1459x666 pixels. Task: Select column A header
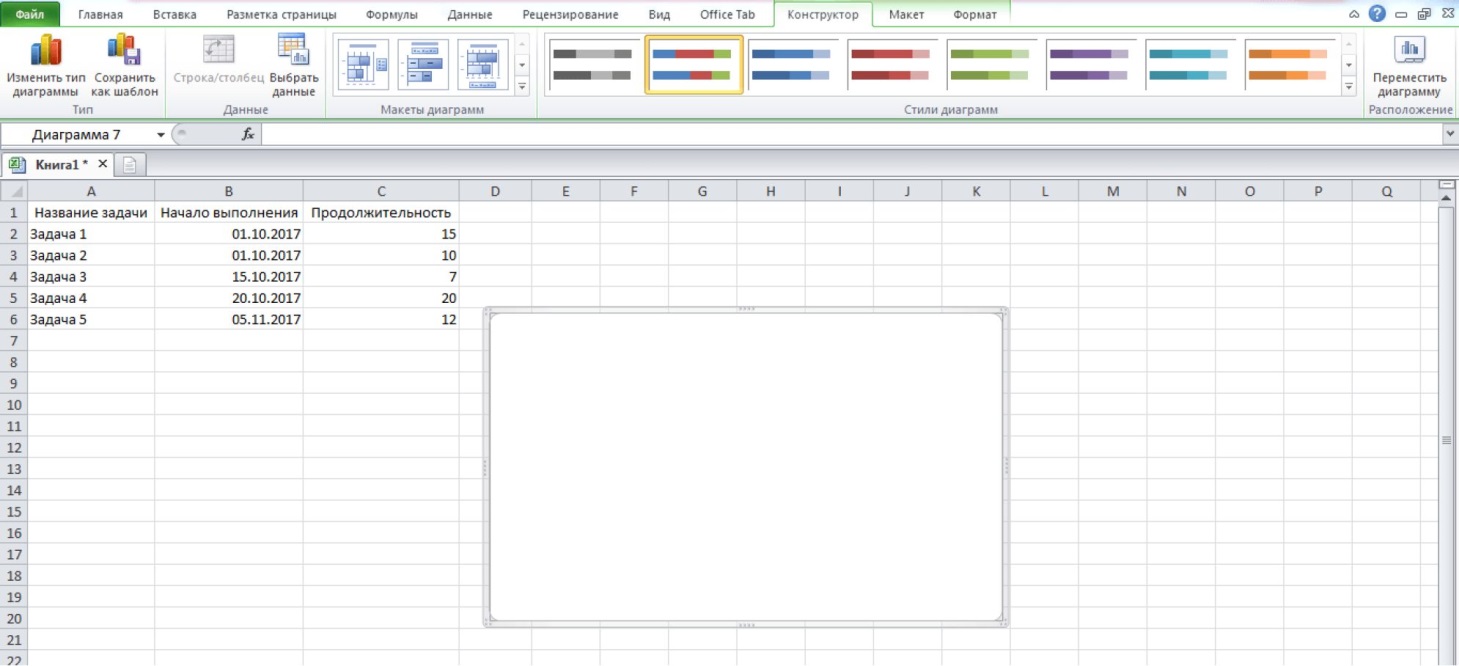coord(91,191)
